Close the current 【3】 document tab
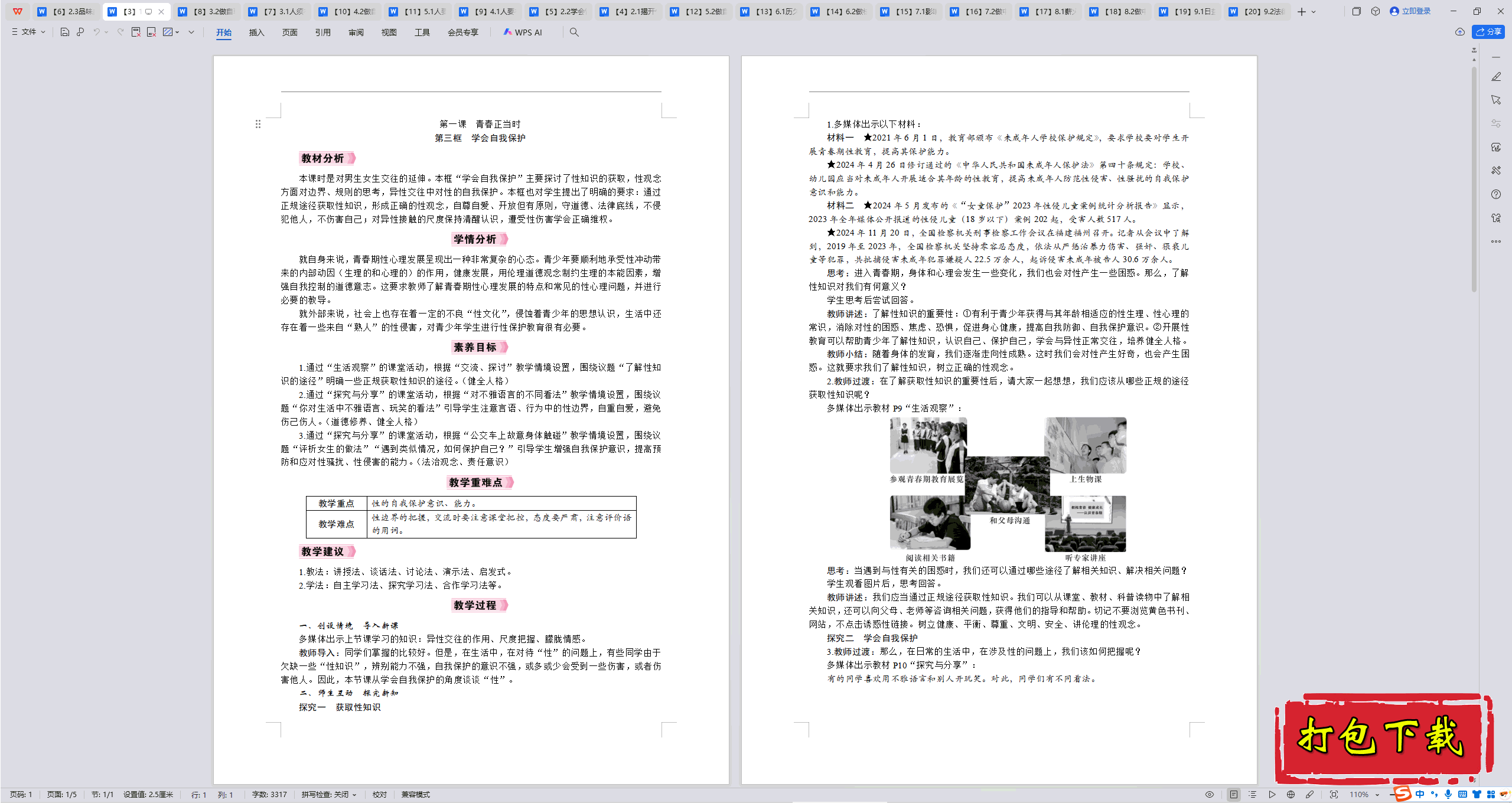This screenshot has width=1512, height=803. (161, 12)
